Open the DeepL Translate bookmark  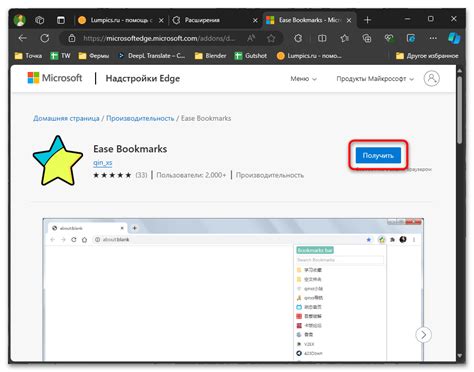pyautogui.click(x=151, y=56)
